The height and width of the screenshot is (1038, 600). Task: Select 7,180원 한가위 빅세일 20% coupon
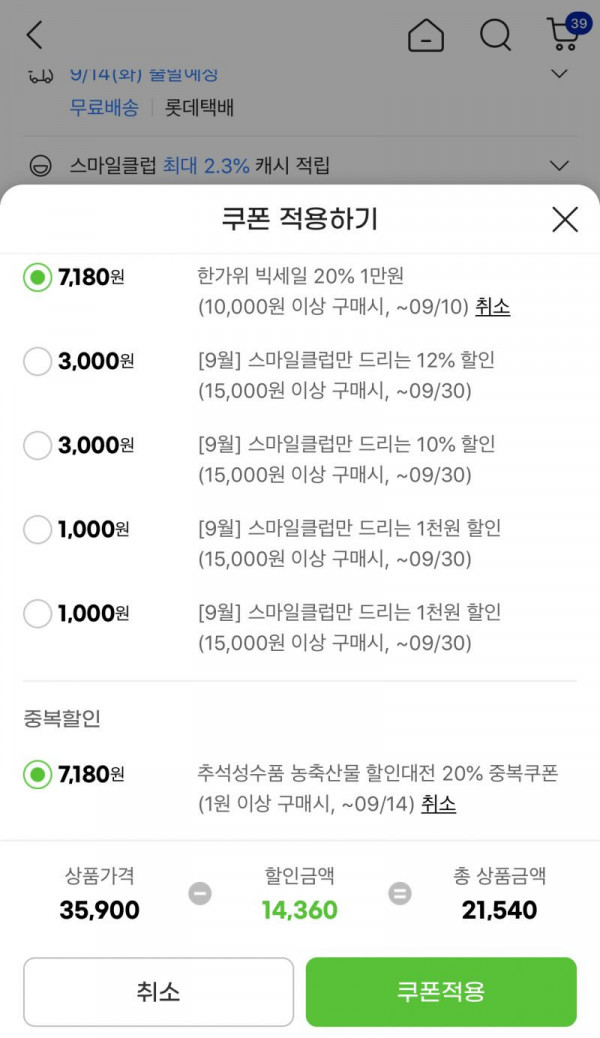(x=37, y=277)
